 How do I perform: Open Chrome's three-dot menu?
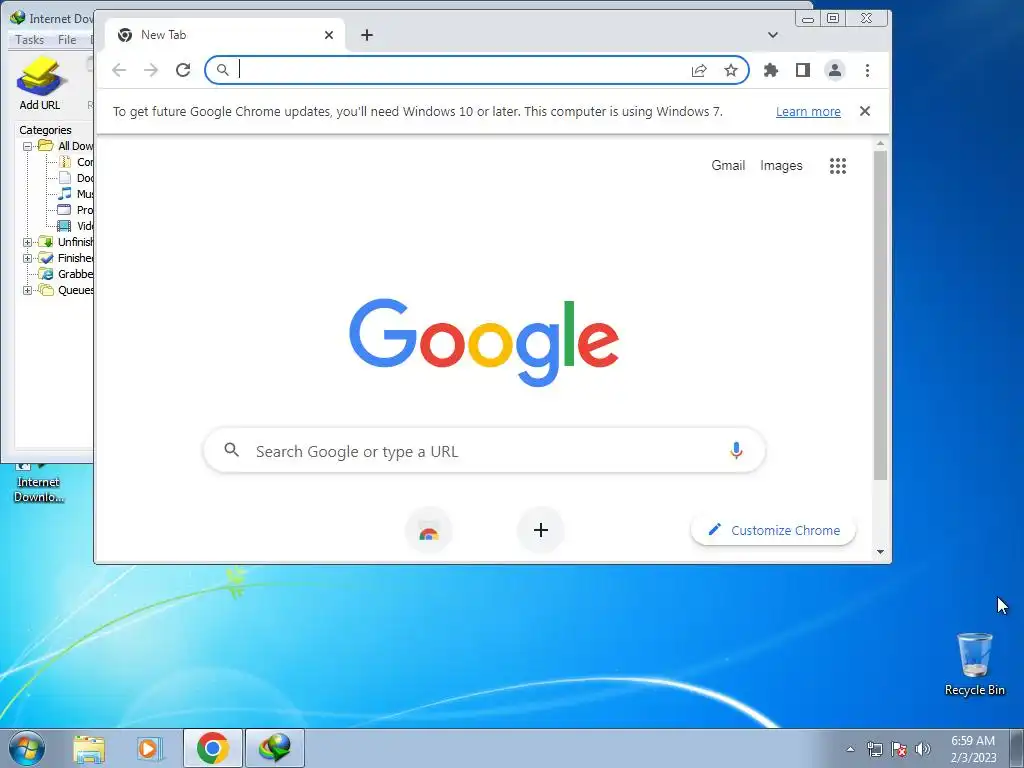click(867, 70)
